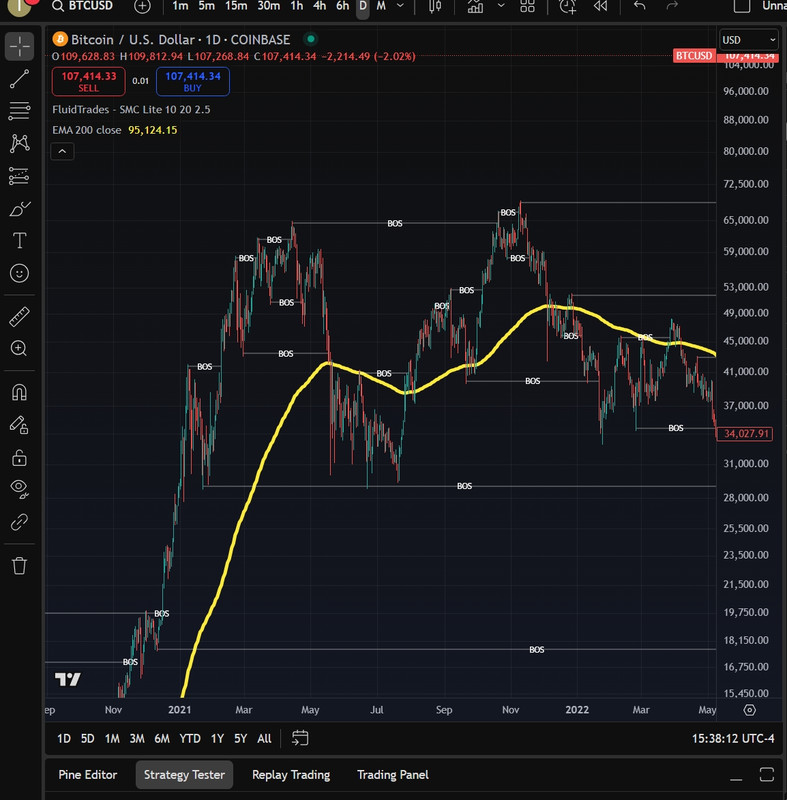Toggle stay in drawing mode
This screenshot has height=800, width=787.
pos(19,425)
